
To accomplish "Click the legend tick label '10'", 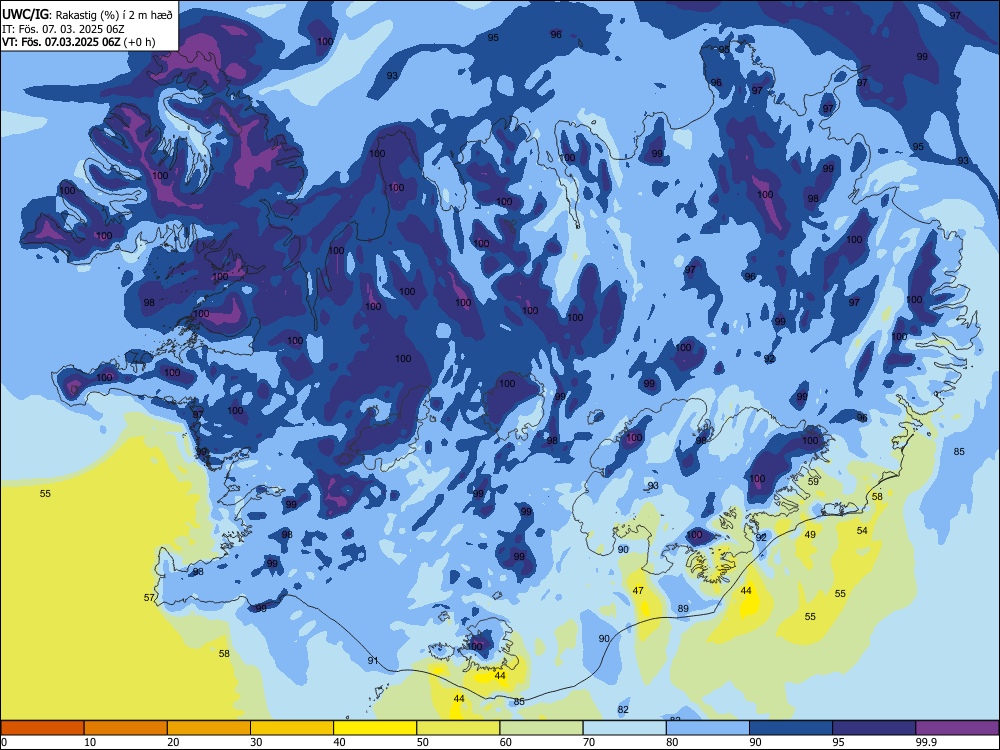I will (x=90, y=742).
